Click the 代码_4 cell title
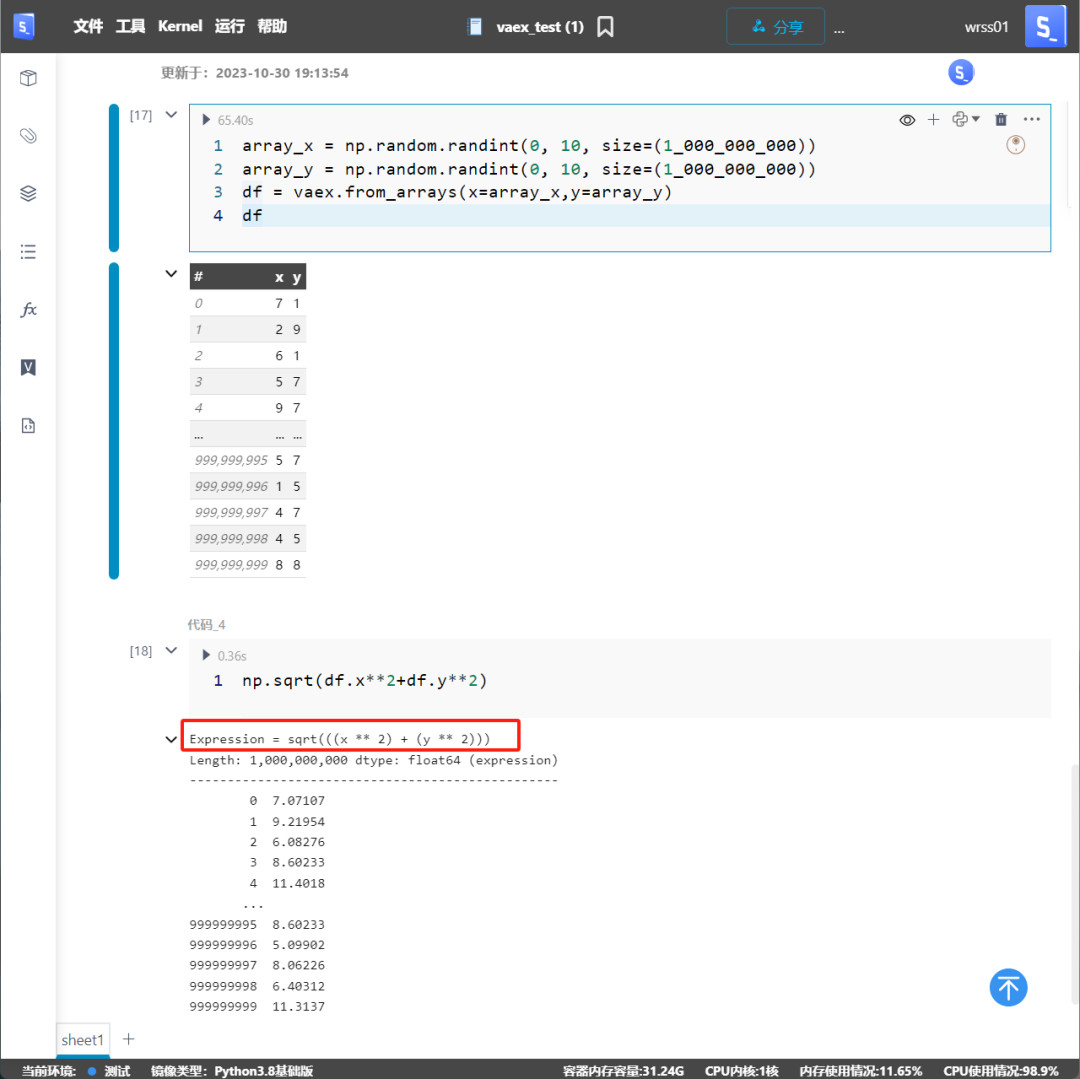 (x=207, y=625)
